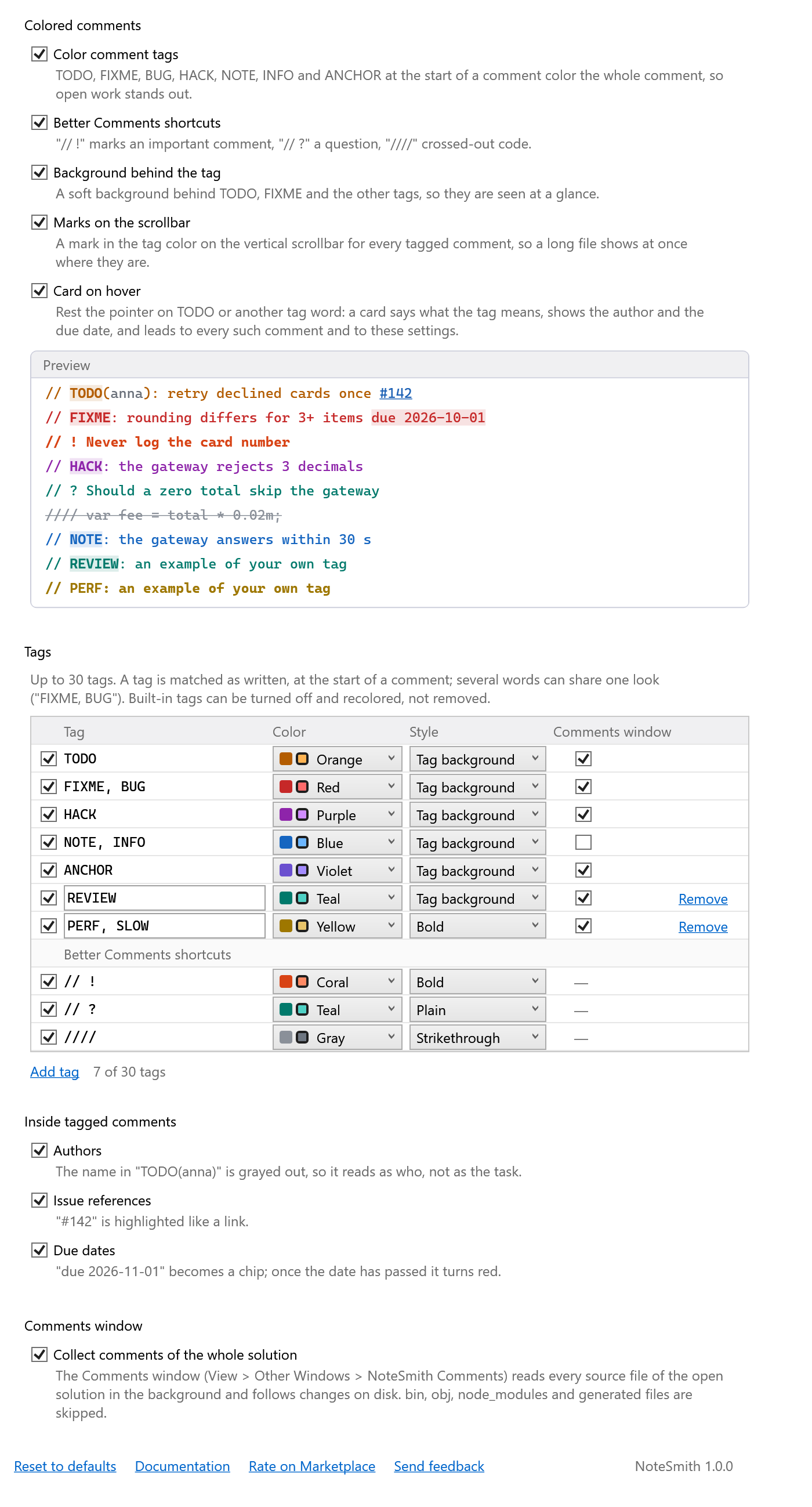This screenshot has width=812, height=1507.
Task: Open the Color dropdown for the TODO tag
Action: [337, 759]
